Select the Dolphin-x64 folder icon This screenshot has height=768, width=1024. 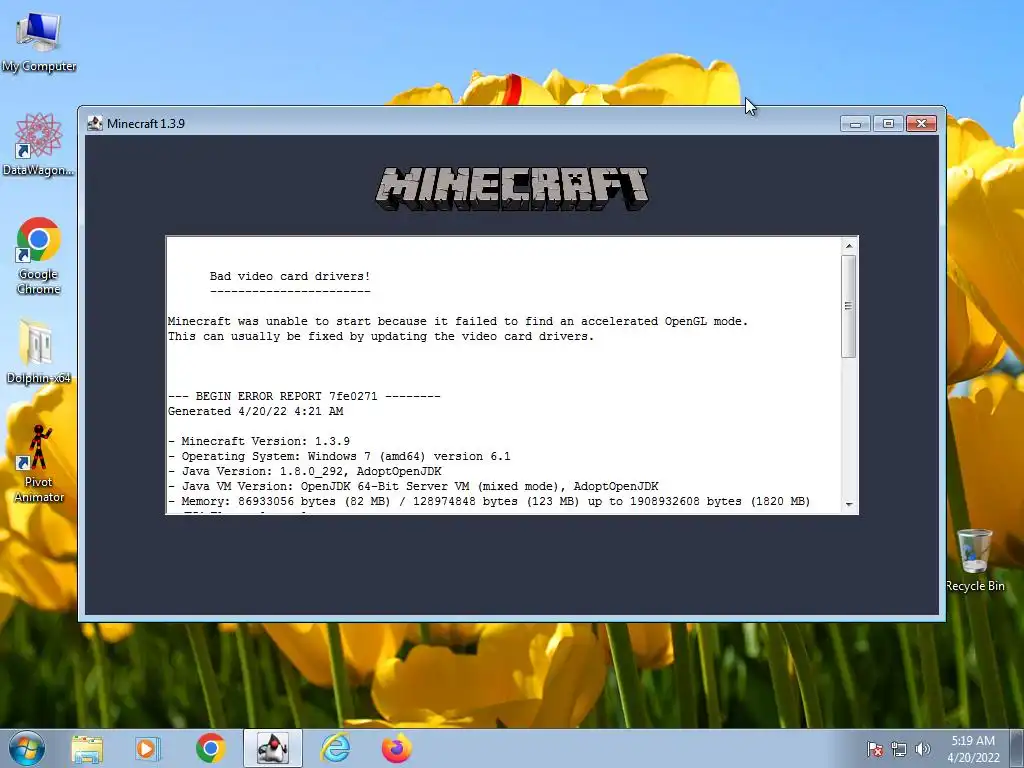(x=39, y=351)
